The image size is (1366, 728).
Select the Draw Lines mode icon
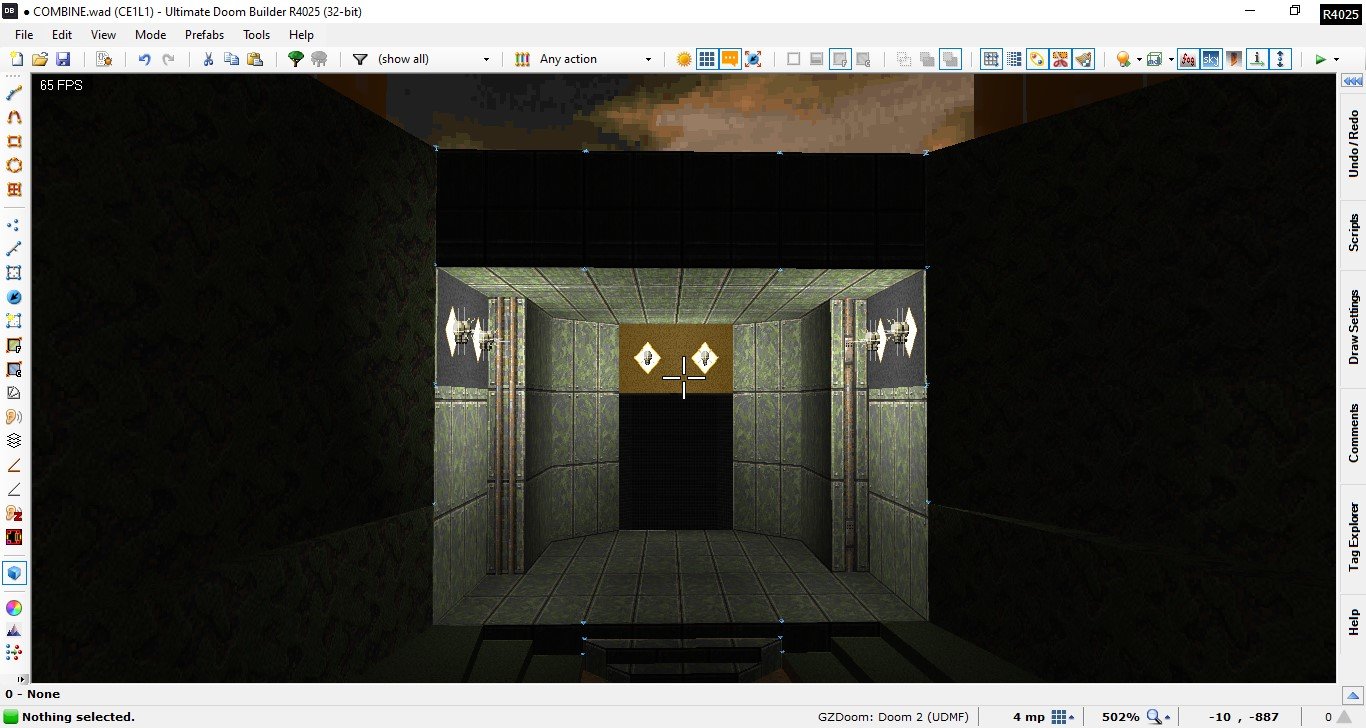[14, 93]
